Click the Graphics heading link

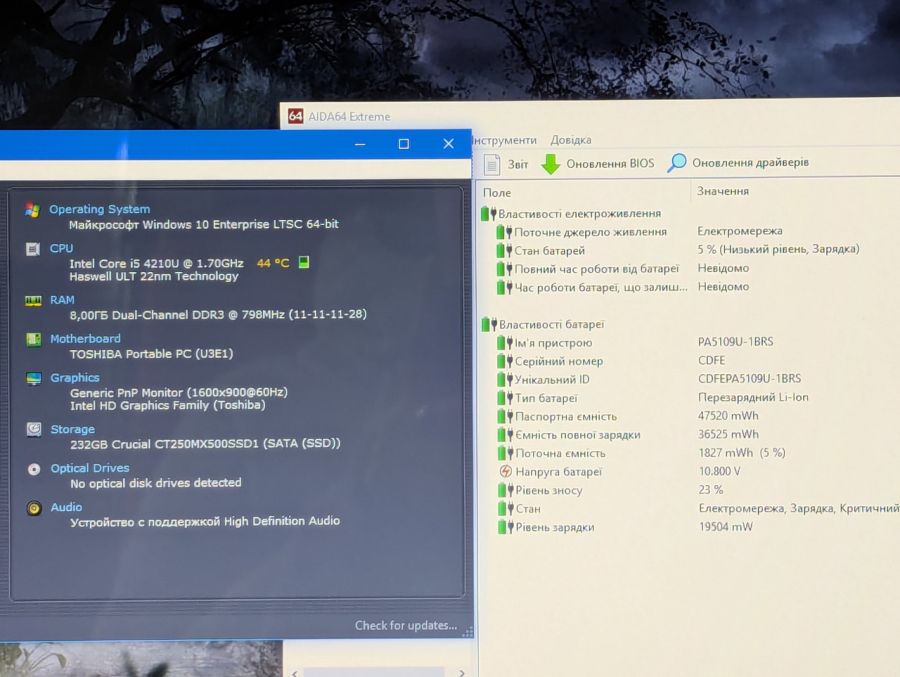pyautogui.click(x=75, y=378)
